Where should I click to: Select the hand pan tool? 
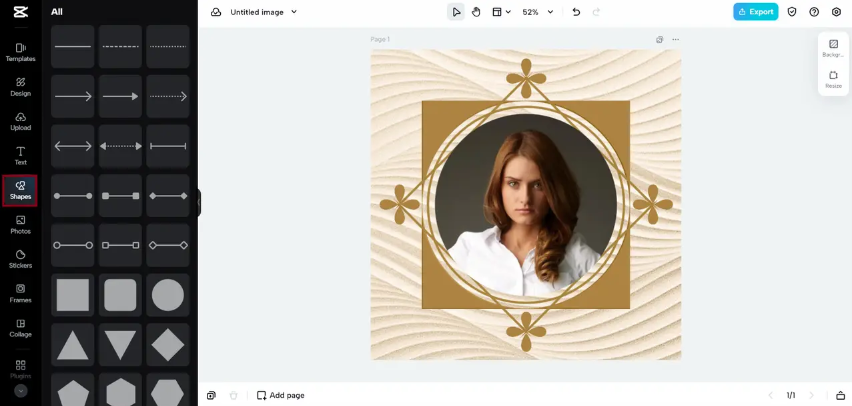point(476,12)
